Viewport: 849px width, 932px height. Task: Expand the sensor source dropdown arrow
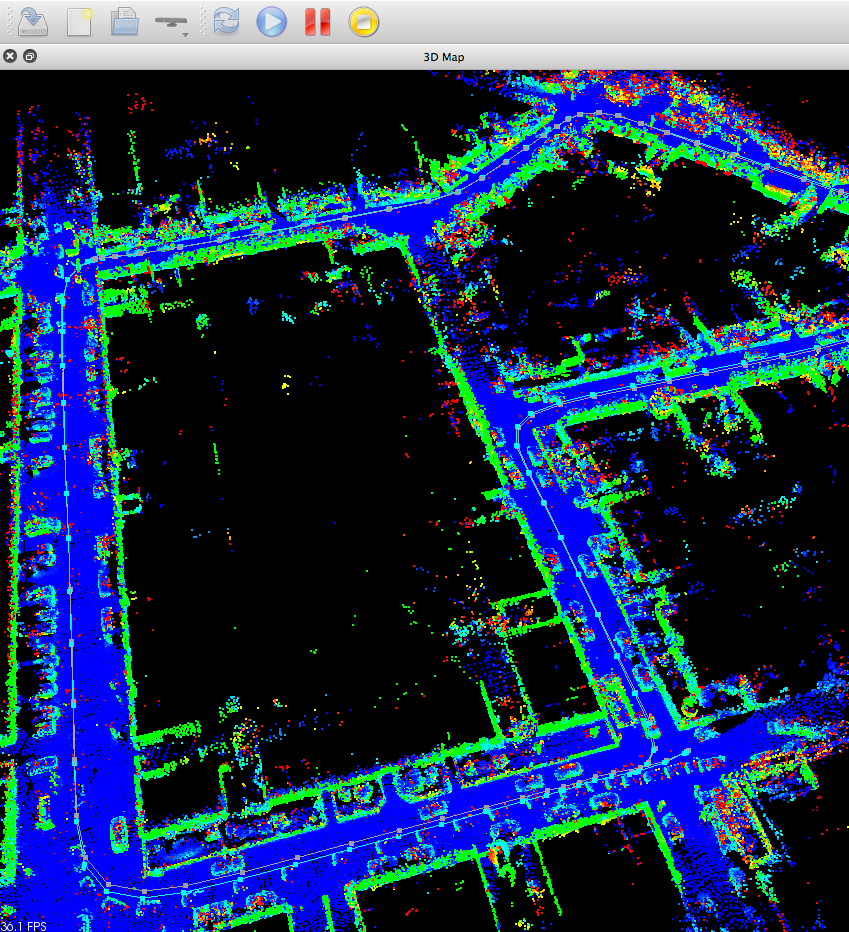pyautogui.click(x=185, y=35)
